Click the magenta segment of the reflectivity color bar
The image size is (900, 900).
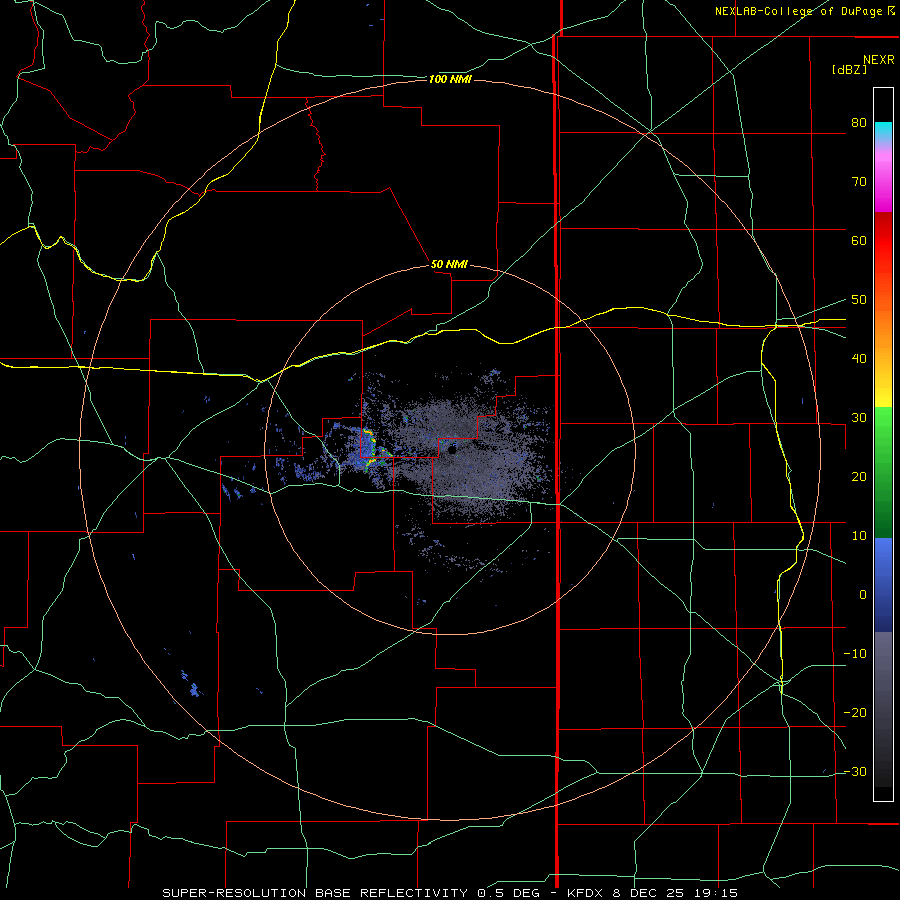tap(883, 181)
